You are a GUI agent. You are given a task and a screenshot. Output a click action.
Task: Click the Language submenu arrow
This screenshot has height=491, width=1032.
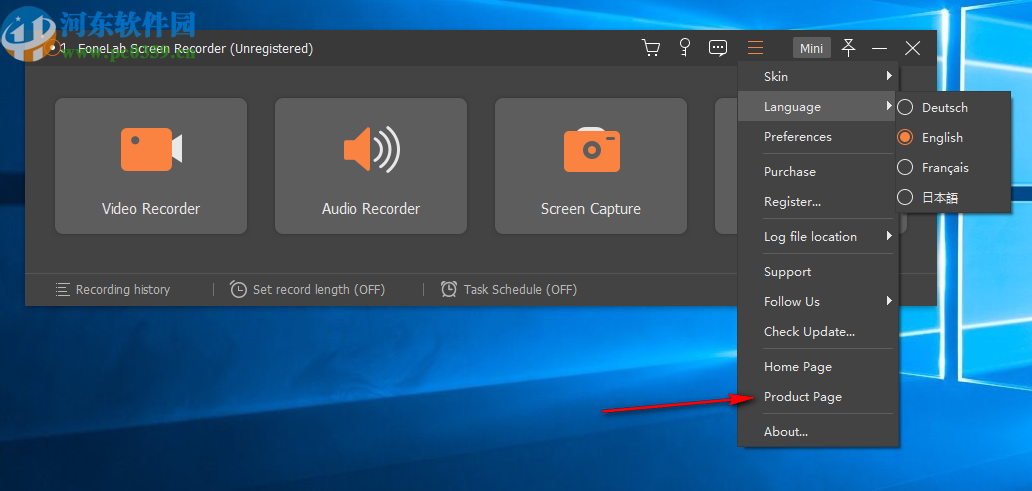pyautogui.click(x=889, y=107)
